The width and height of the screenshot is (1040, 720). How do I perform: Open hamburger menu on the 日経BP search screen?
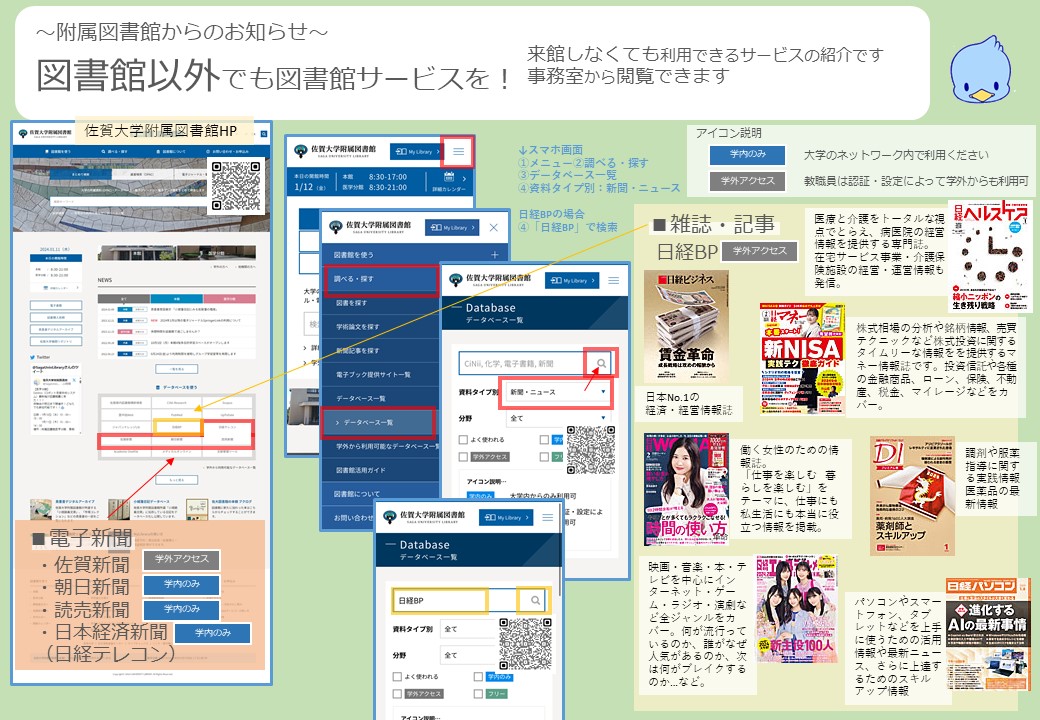[x=548, y=517]
